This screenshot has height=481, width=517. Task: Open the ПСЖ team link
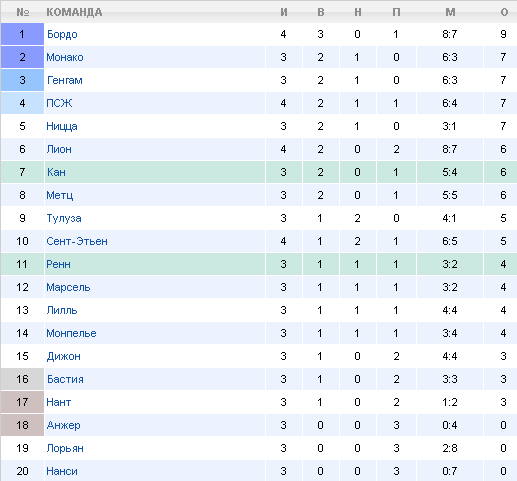(x=59, y=103)
